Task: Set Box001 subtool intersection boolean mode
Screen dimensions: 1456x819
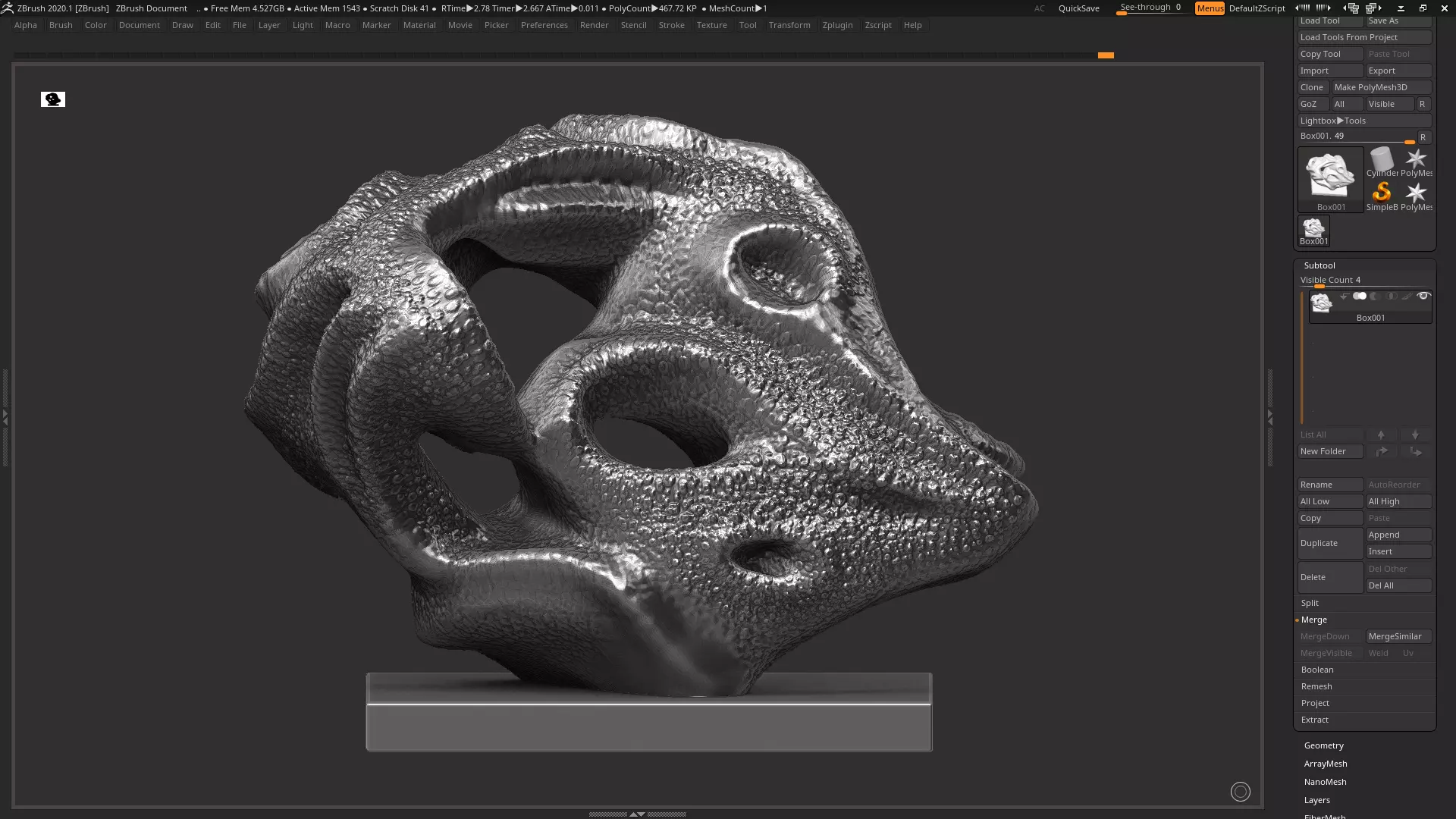Action: click(1391, 296)
